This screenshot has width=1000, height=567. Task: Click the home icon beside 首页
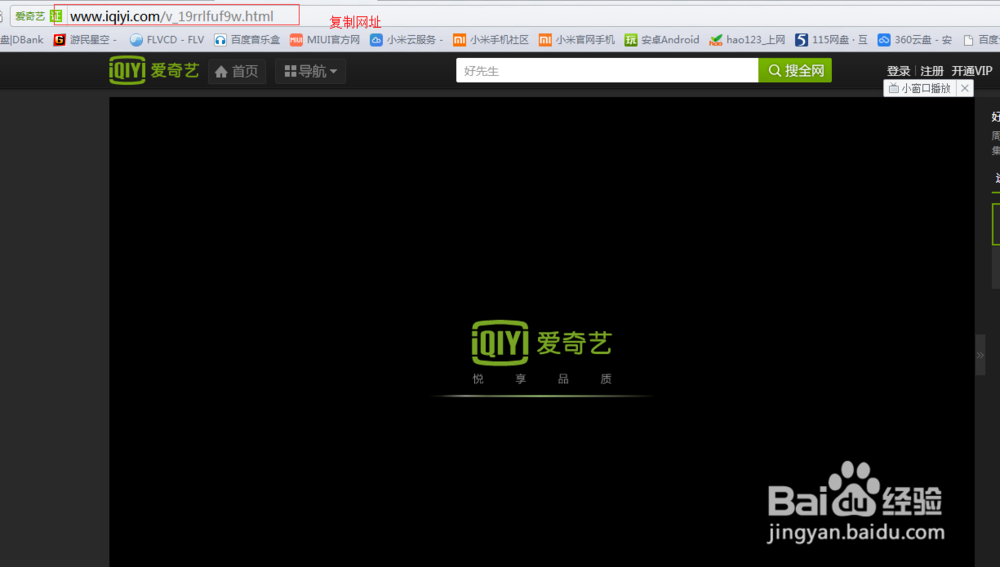pyautogui.click(x=221, y=71)
